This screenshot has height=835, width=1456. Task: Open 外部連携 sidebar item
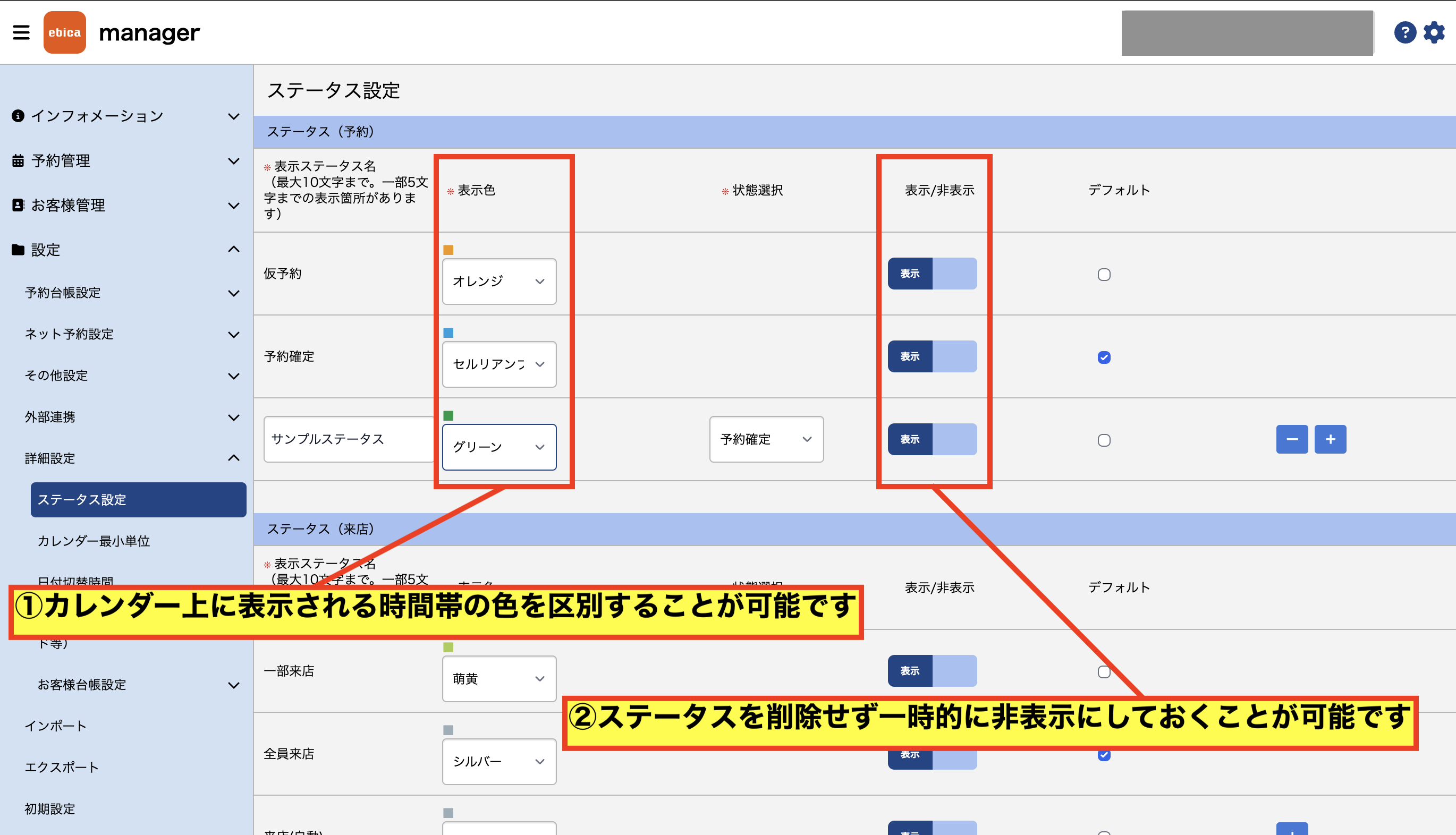click(x=50, y=417)
